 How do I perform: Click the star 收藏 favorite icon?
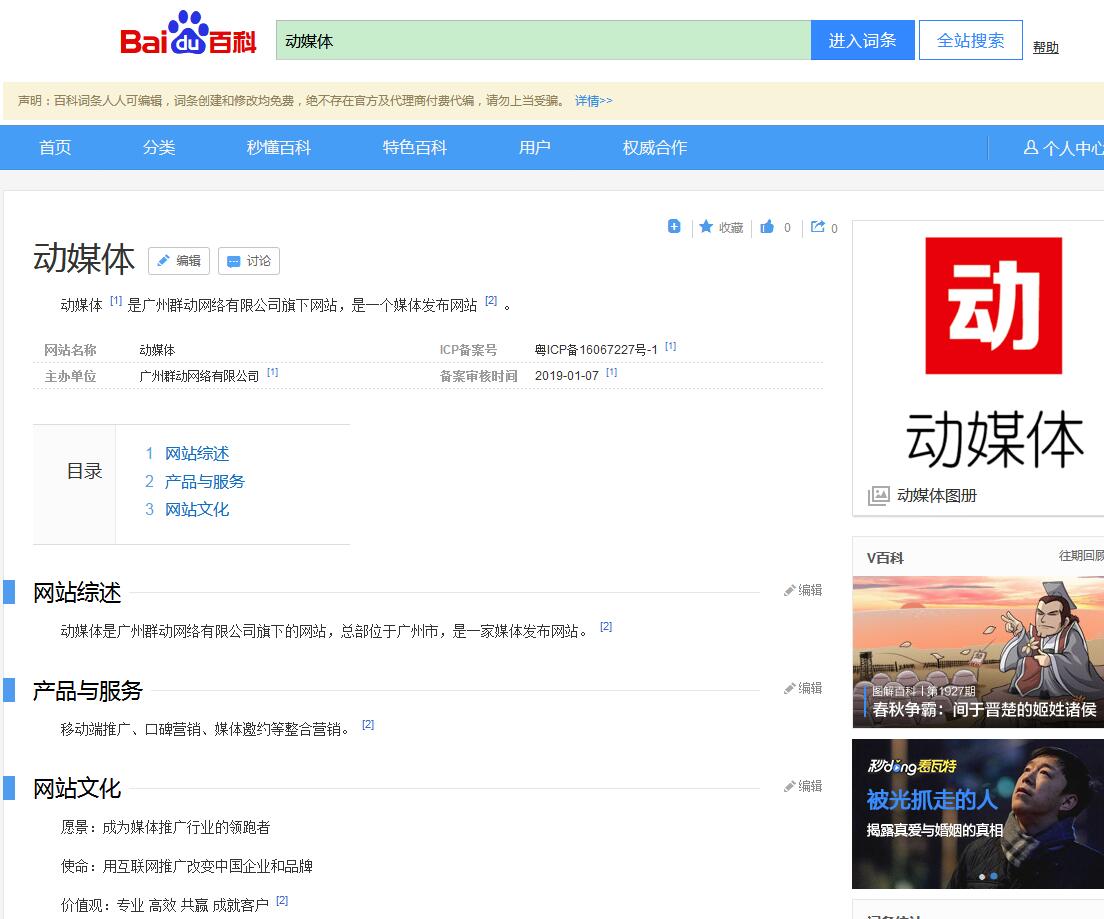pyautogui.click(x=706, y=226)
